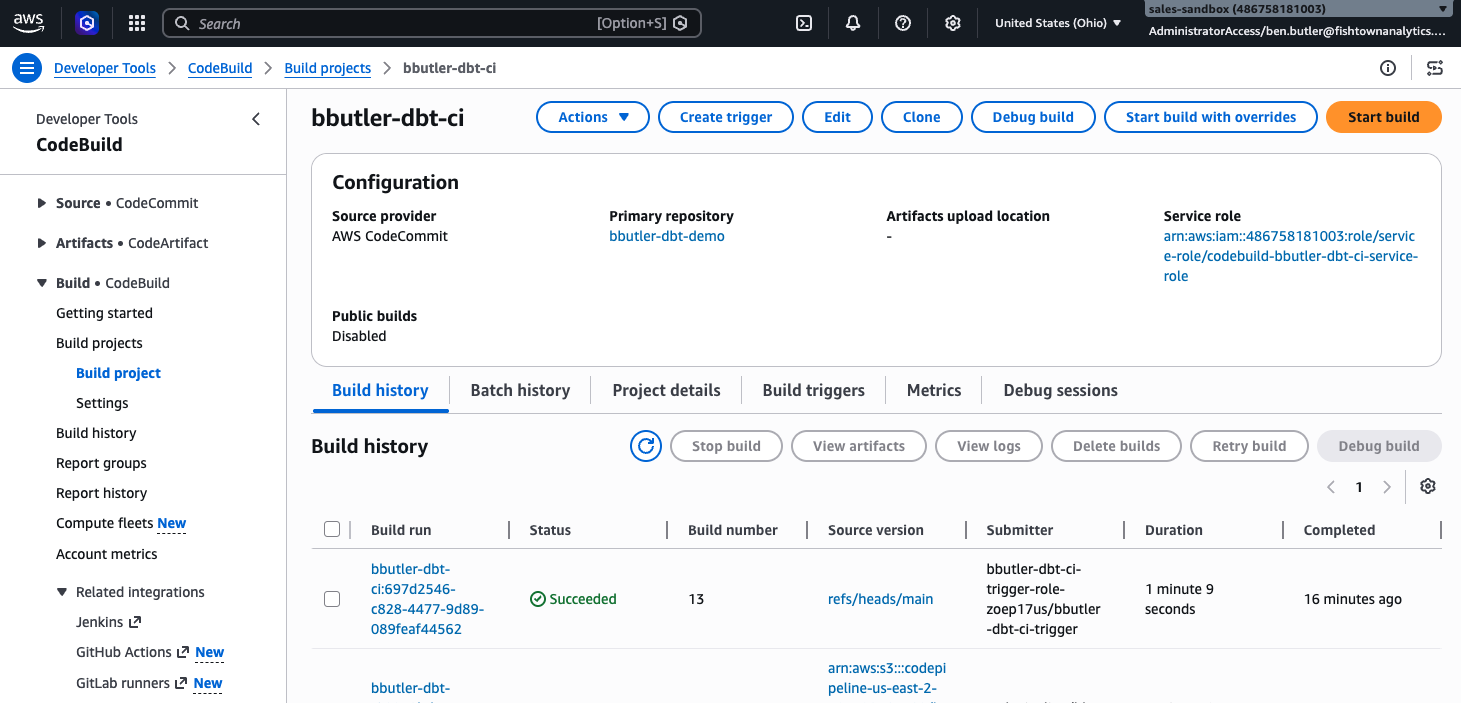
Task: Click Start build with overrides
Action: pyautogui.click(x=1211, y=117)
